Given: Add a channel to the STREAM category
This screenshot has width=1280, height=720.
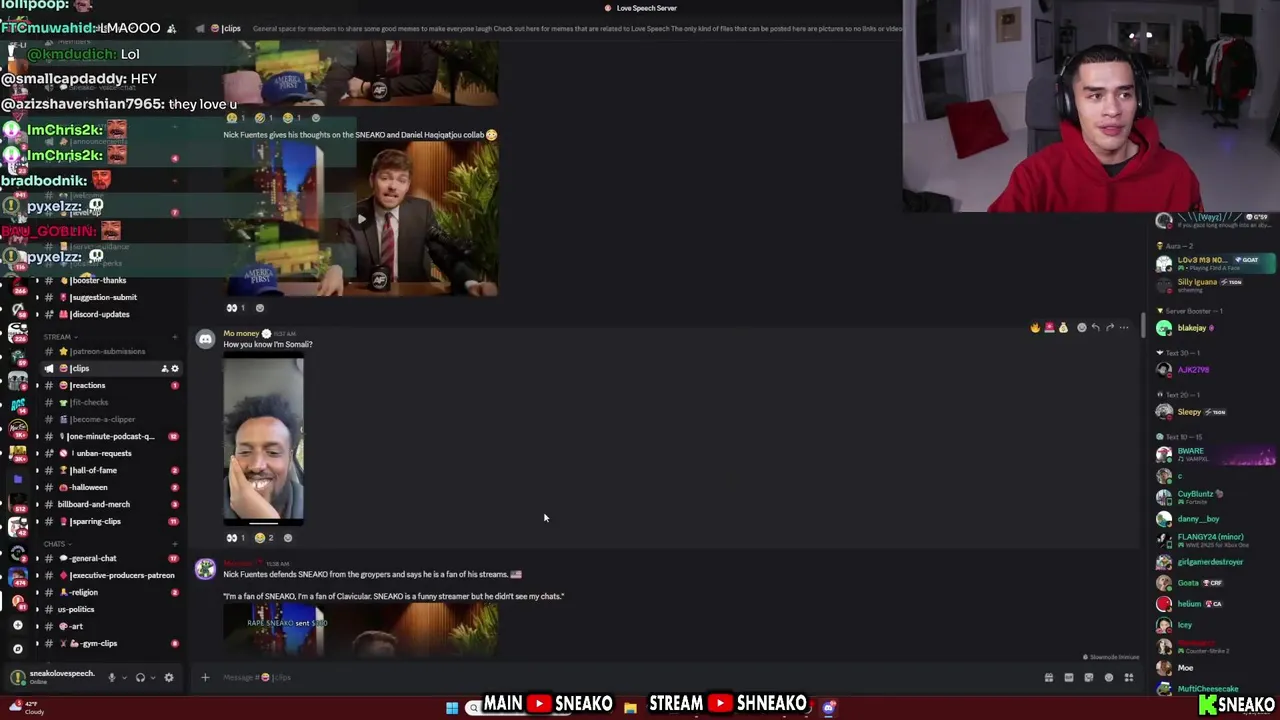Looking at the screenshot, I should [175, 337].
